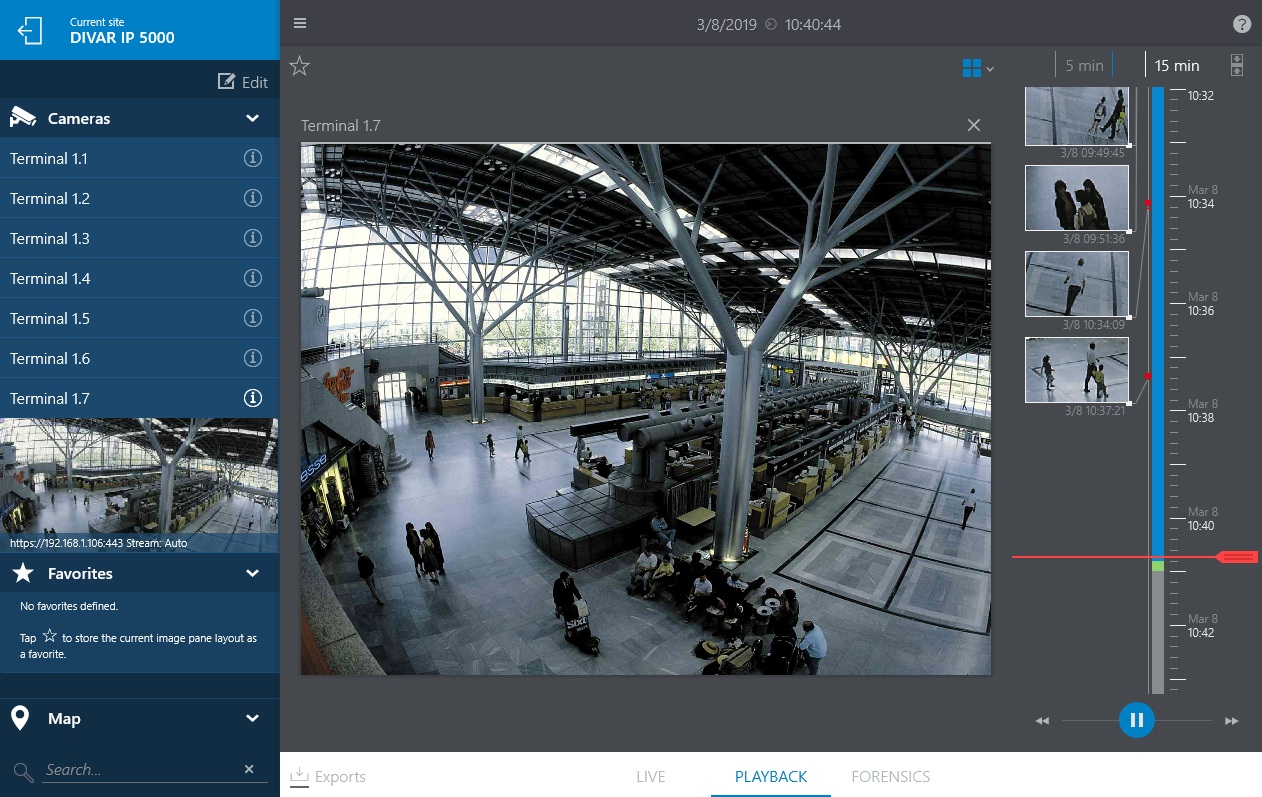Click the Edit button in sidebar
1262x797 pixels.
click(243, 82)
